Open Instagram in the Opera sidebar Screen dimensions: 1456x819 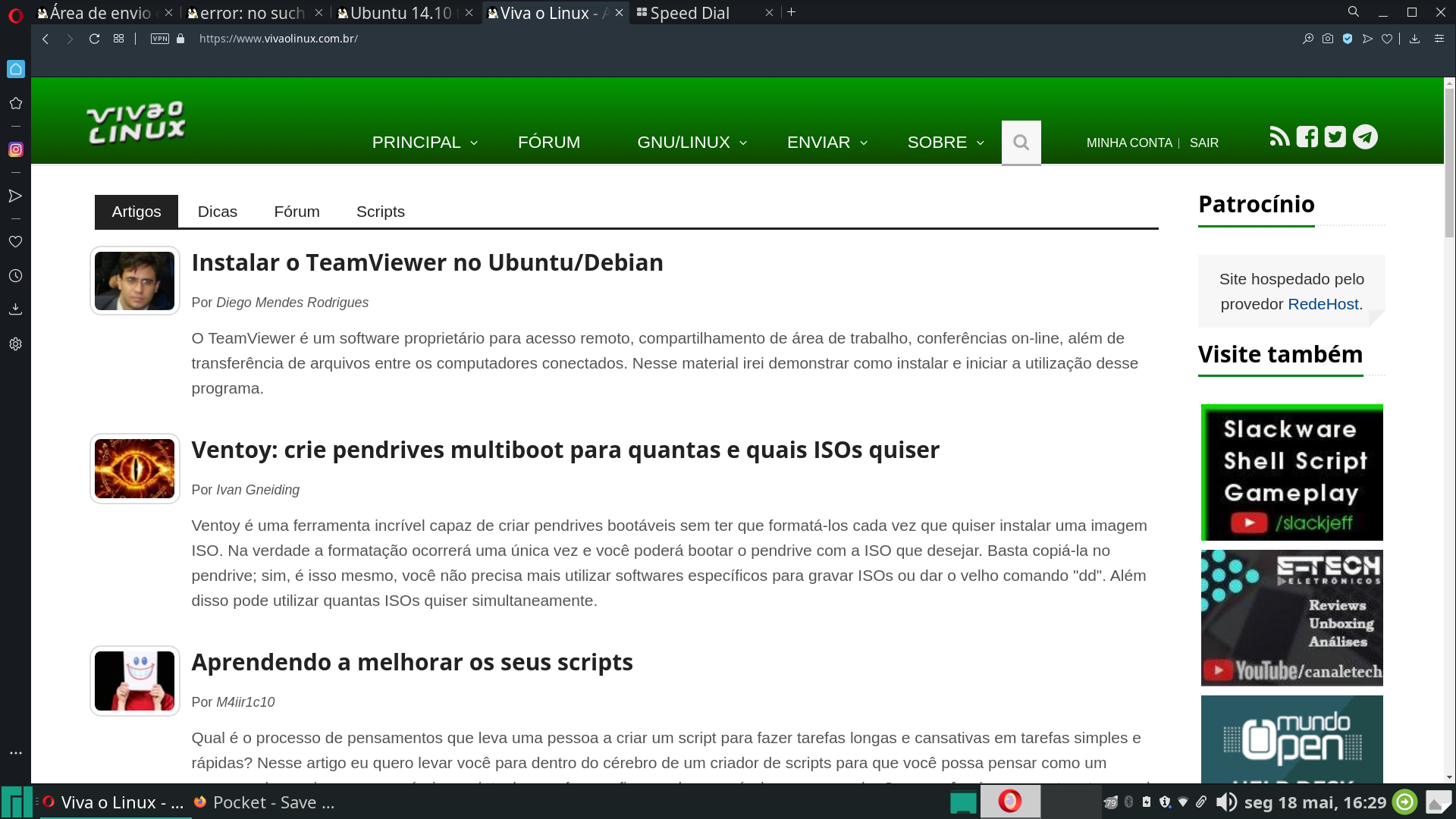pyautogui.click(x=15, y=149)
